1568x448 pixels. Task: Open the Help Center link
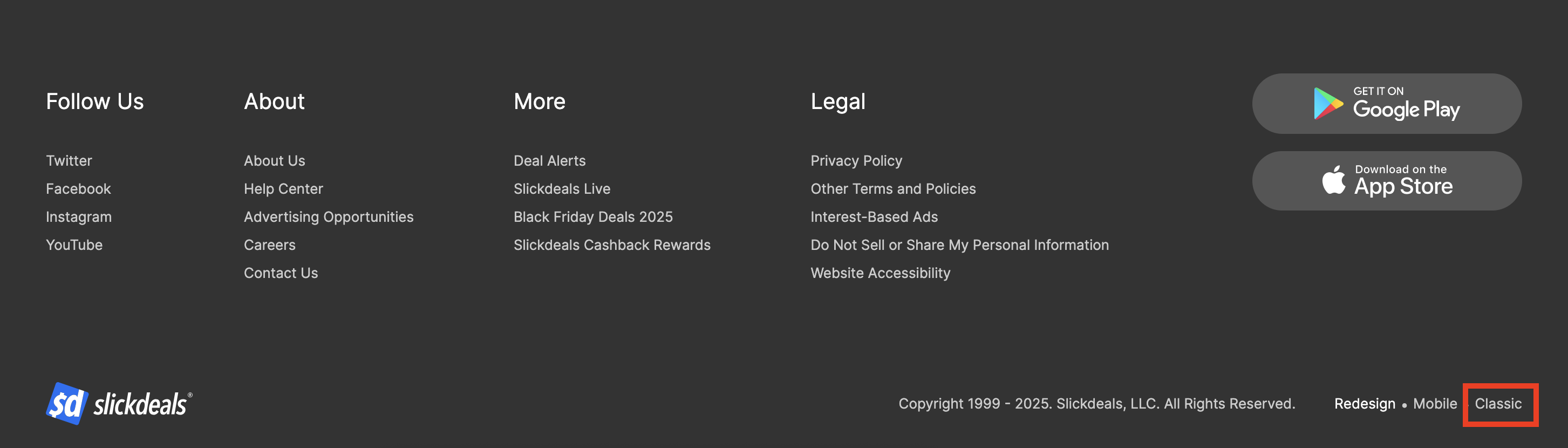pyautogui.click(x=283, y=189)
